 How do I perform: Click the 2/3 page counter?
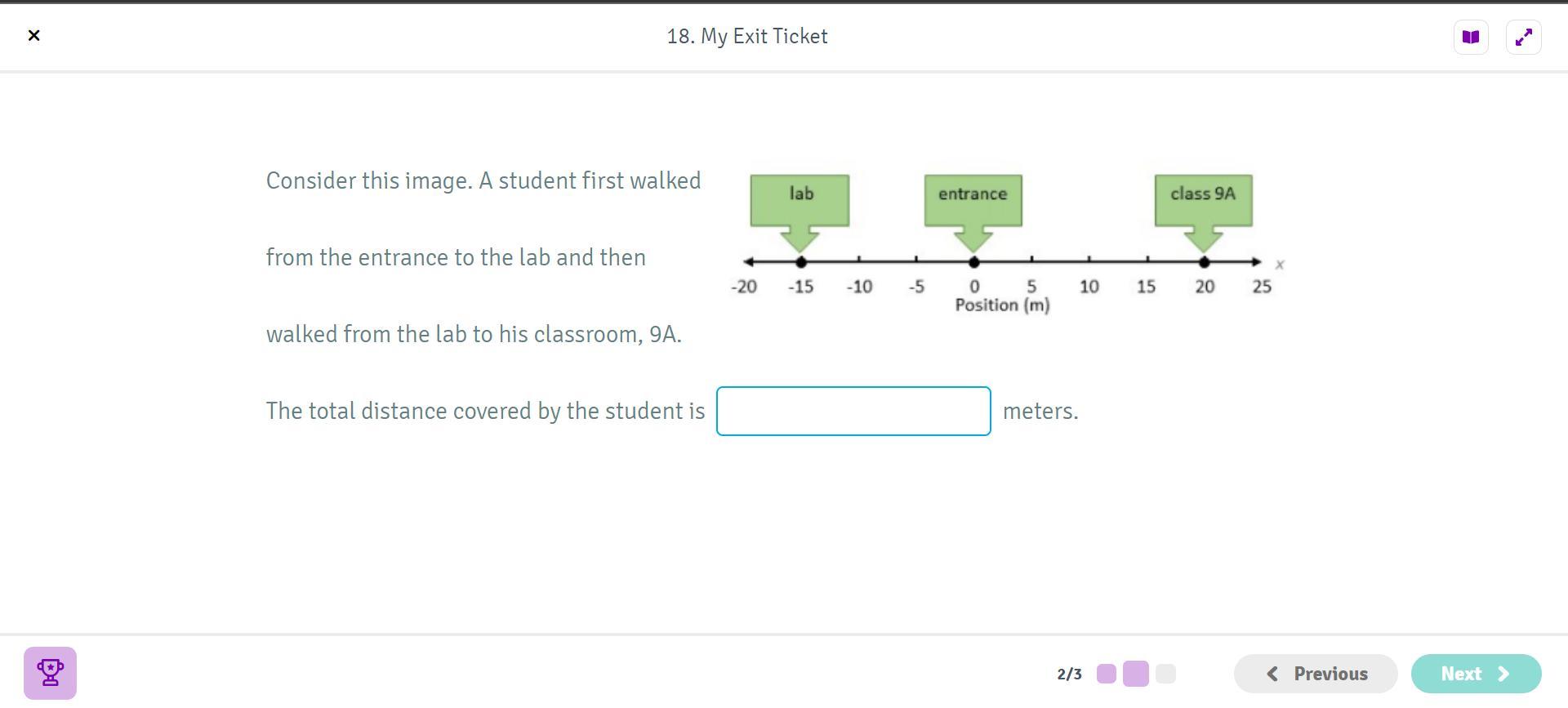(x=1069, y=675)
